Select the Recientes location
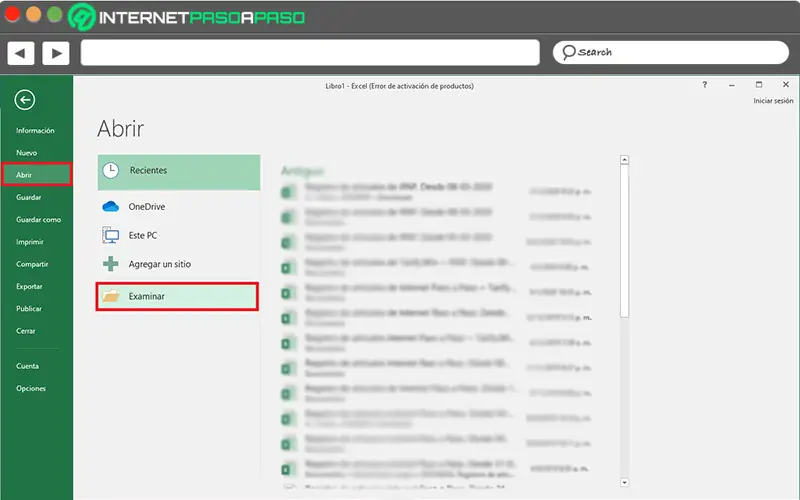Image resolution: width=800 pixels, height=500 pixels. pyautogui.click(x=179, y=172)
